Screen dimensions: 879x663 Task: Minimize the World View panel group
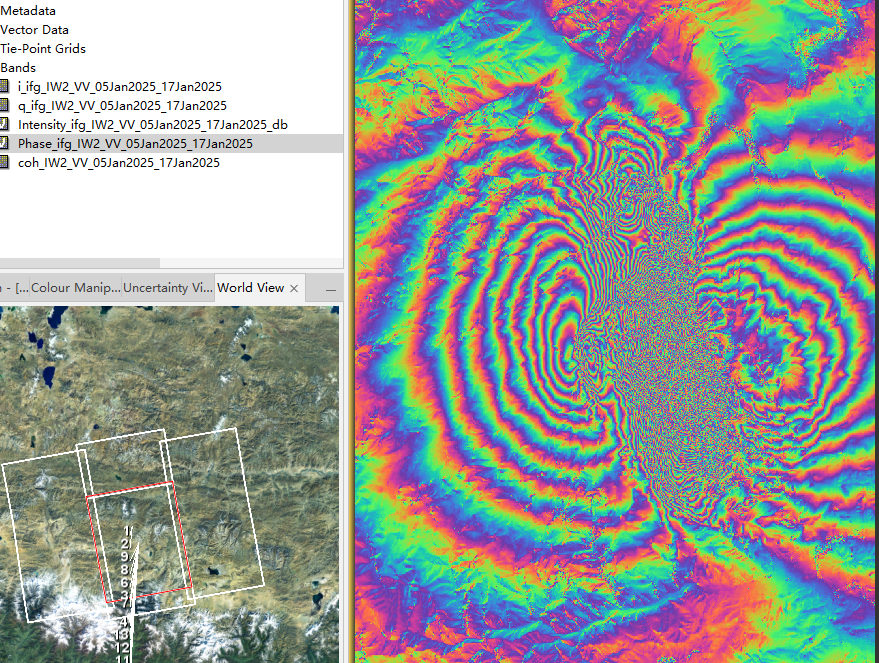pyautogui.click(x=331, y=290)
